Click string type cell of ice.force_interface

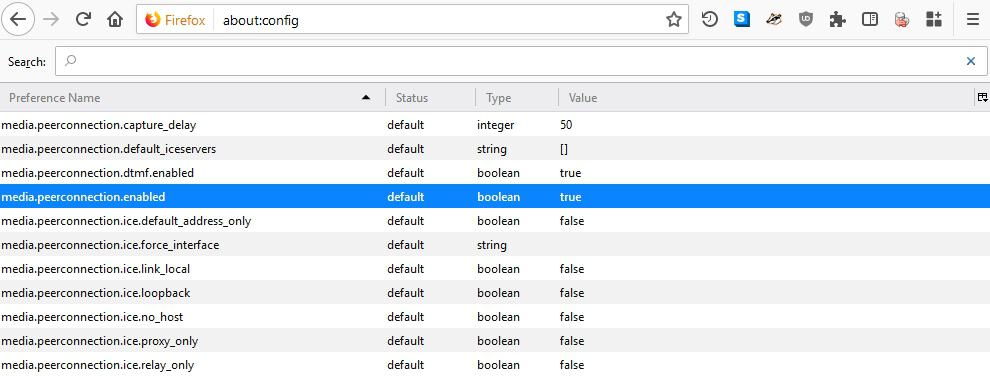[492, 245]
